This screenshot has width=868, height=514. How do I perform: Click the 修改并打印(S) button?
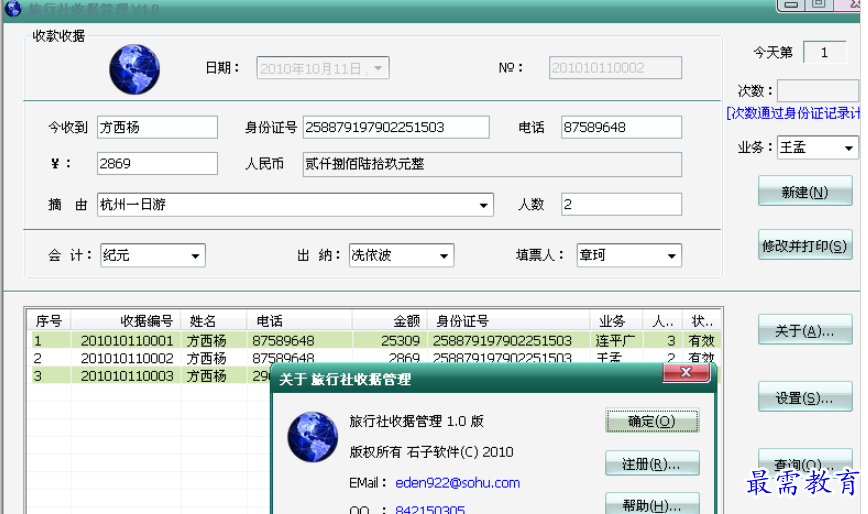pos(805,245)
